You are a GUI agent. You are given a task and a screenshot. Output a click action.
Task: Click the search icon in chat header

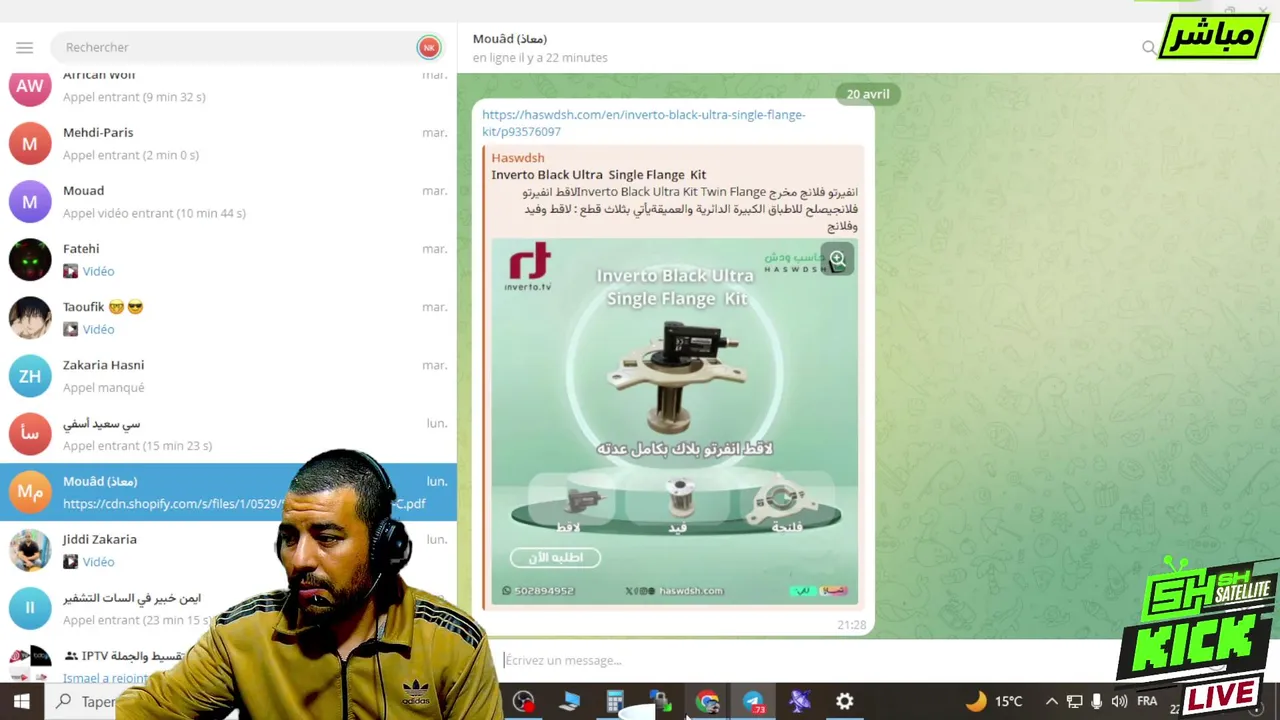click(x=1149, y=47)
